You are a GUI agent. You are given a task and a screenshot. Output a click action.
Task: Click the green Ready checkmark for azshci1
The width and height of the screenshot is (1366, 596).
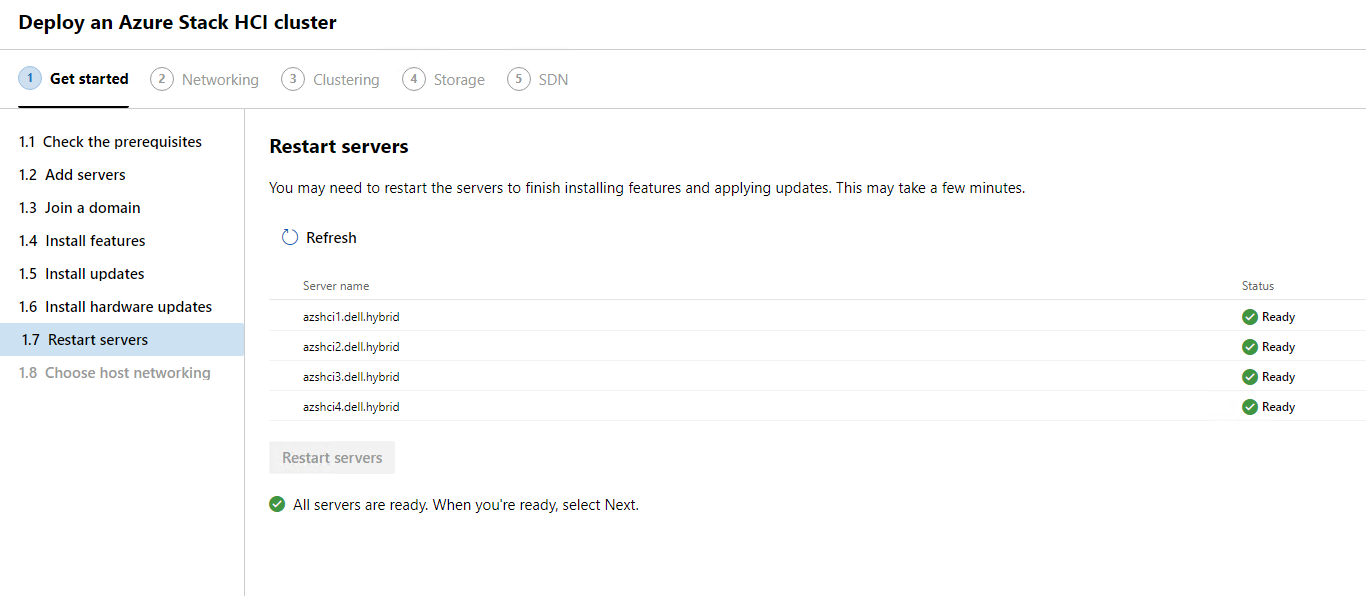pos(1249,317)
